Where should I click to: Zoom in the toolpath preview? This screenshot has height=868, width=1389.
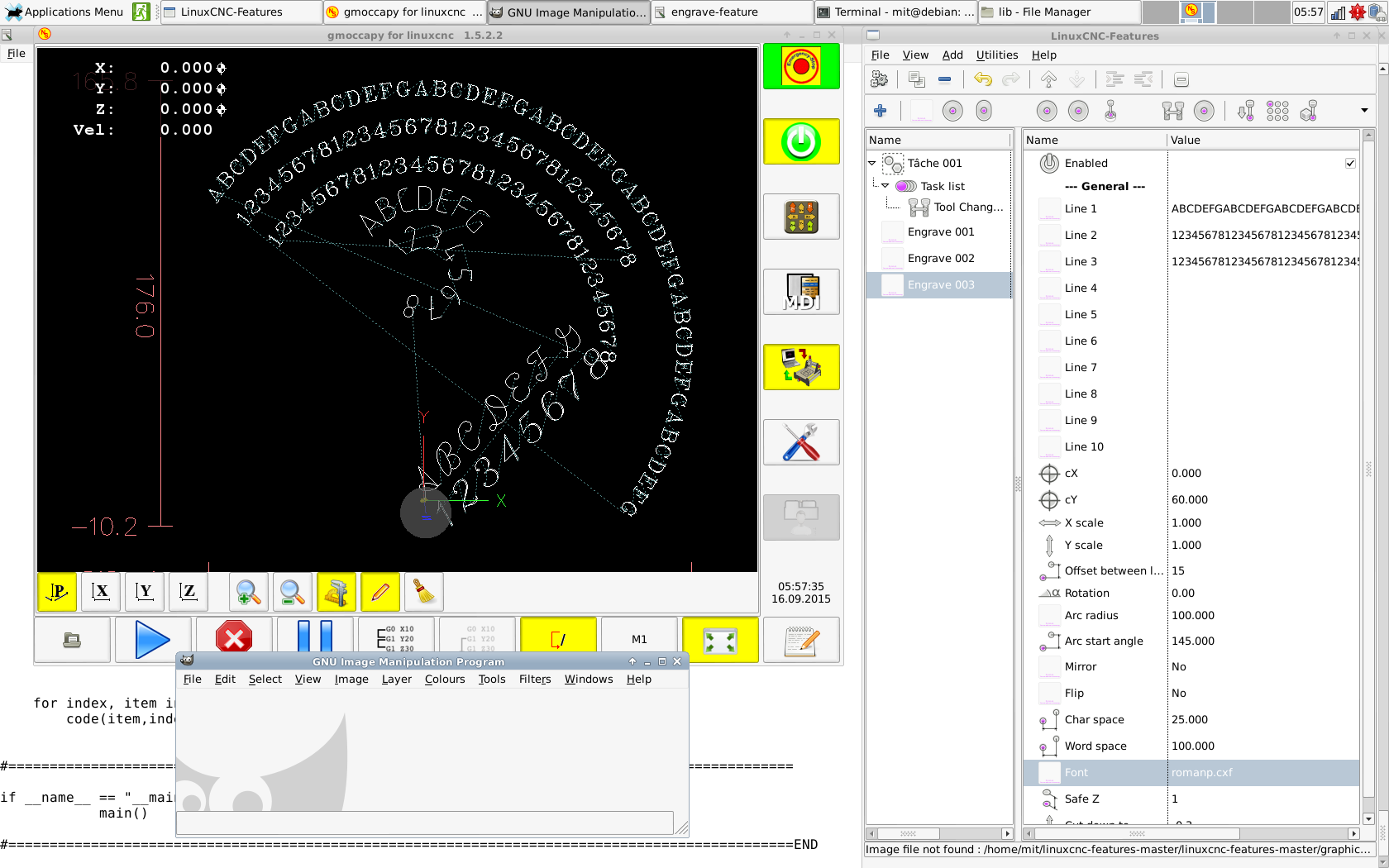click(248, 592)
